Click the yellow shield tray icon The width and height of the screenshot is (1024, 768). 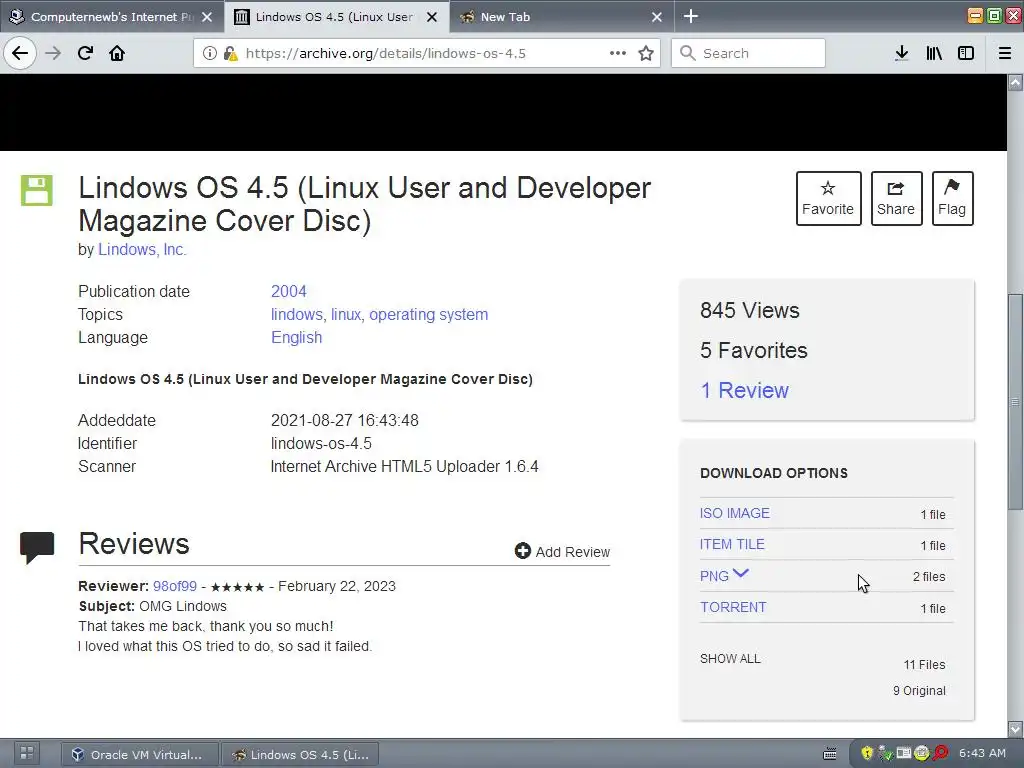(867, 753)
